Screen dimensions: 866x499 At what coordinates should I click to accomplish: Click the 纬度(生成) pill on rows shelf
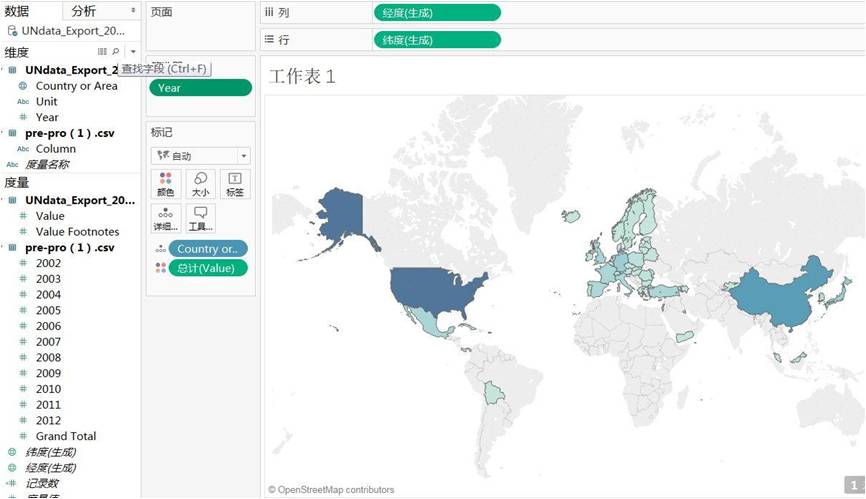coord(437,40)
